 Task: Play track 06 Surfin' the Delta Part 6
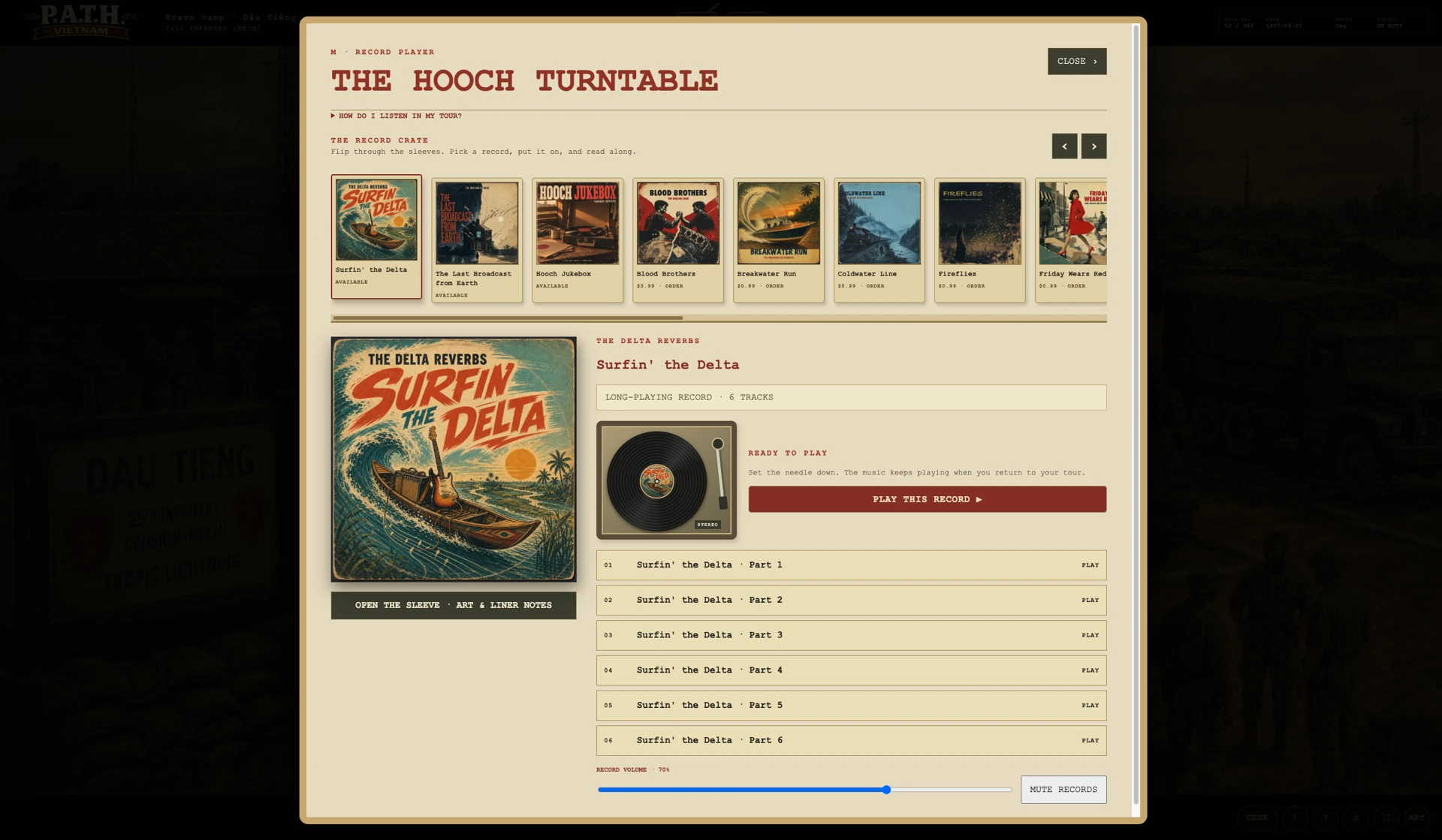852,740
